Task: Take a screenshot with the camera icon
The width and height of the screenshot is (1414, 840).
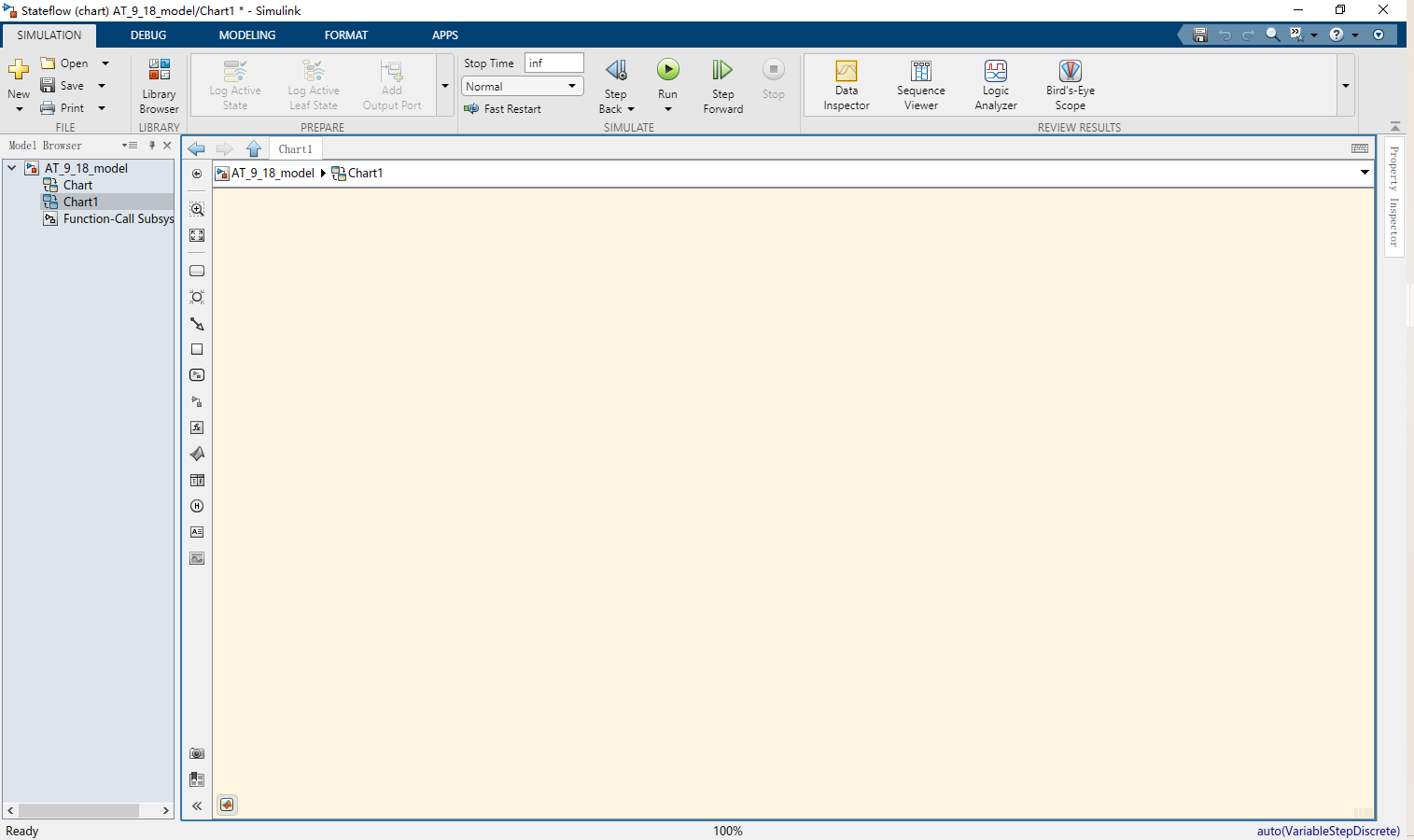Action: (x=197, y=753)
